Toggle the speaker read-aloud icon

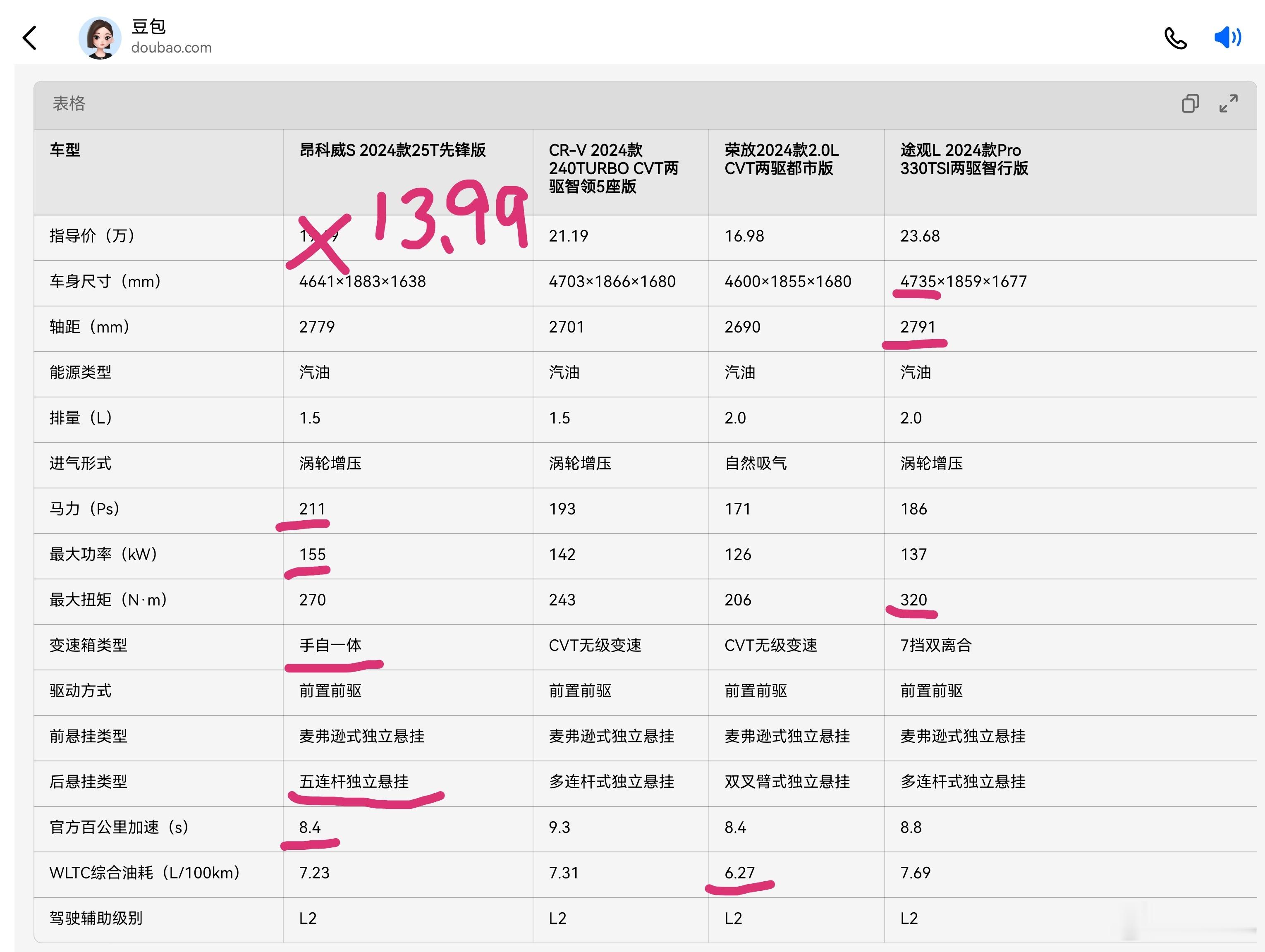[1227, 38]
